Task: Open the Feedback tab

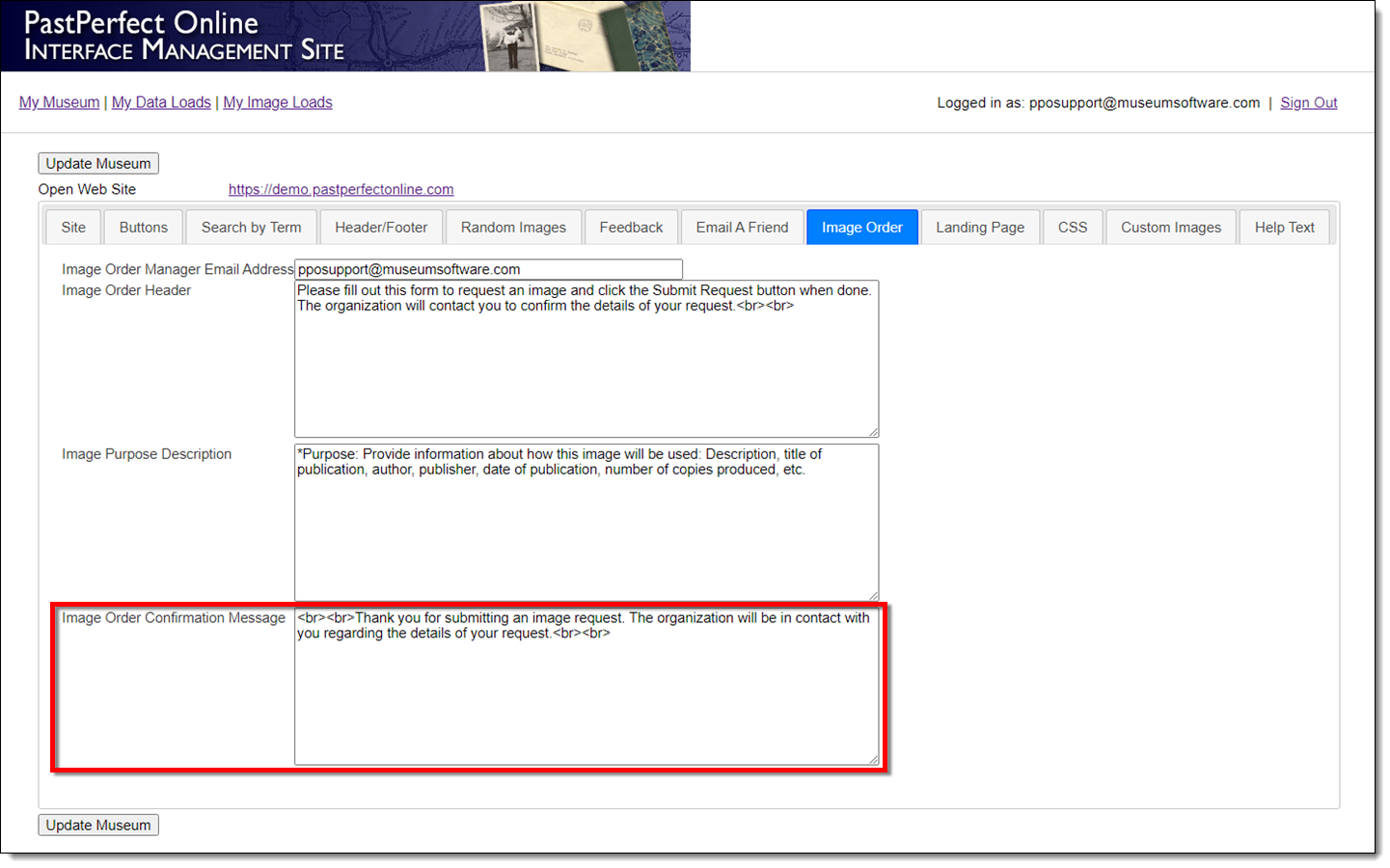Action: [631, 228]
